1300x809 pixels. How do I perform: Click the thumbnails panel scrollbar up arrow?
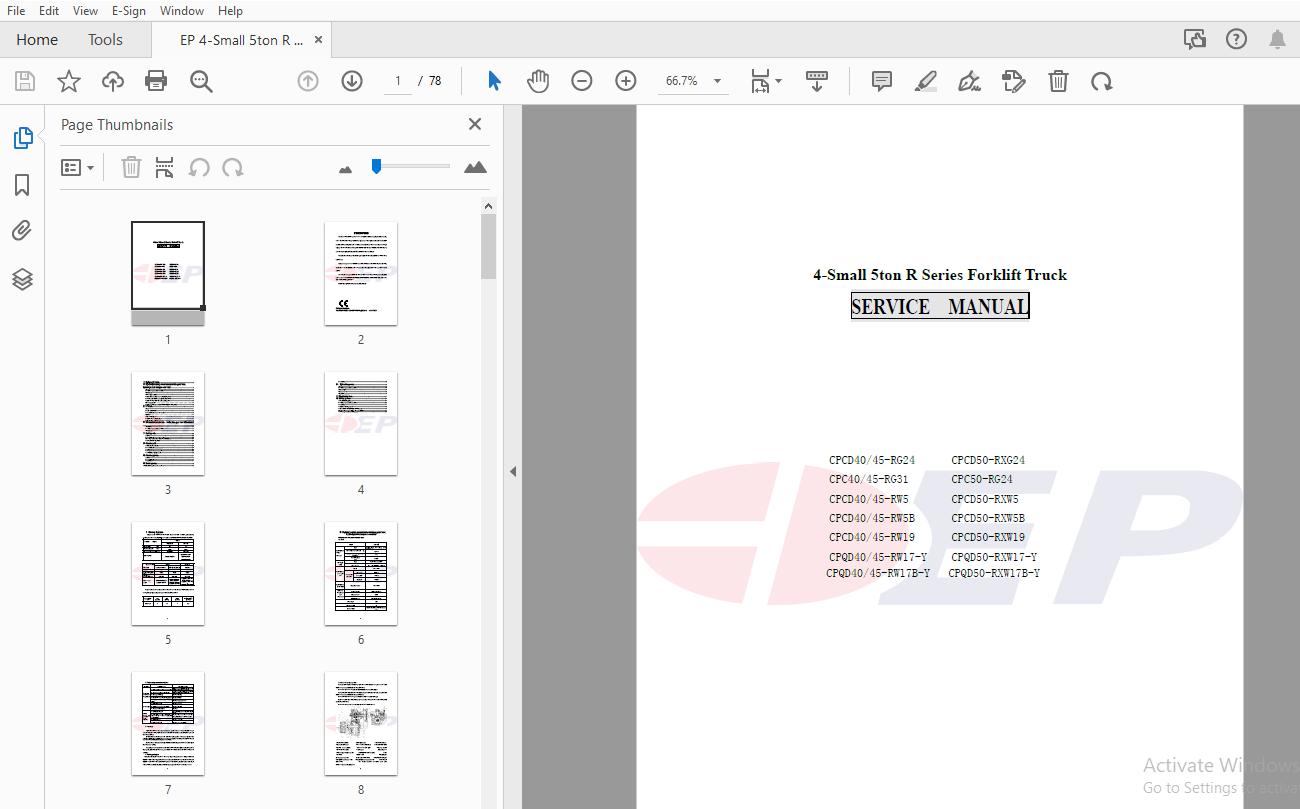[x=488, y=206]
